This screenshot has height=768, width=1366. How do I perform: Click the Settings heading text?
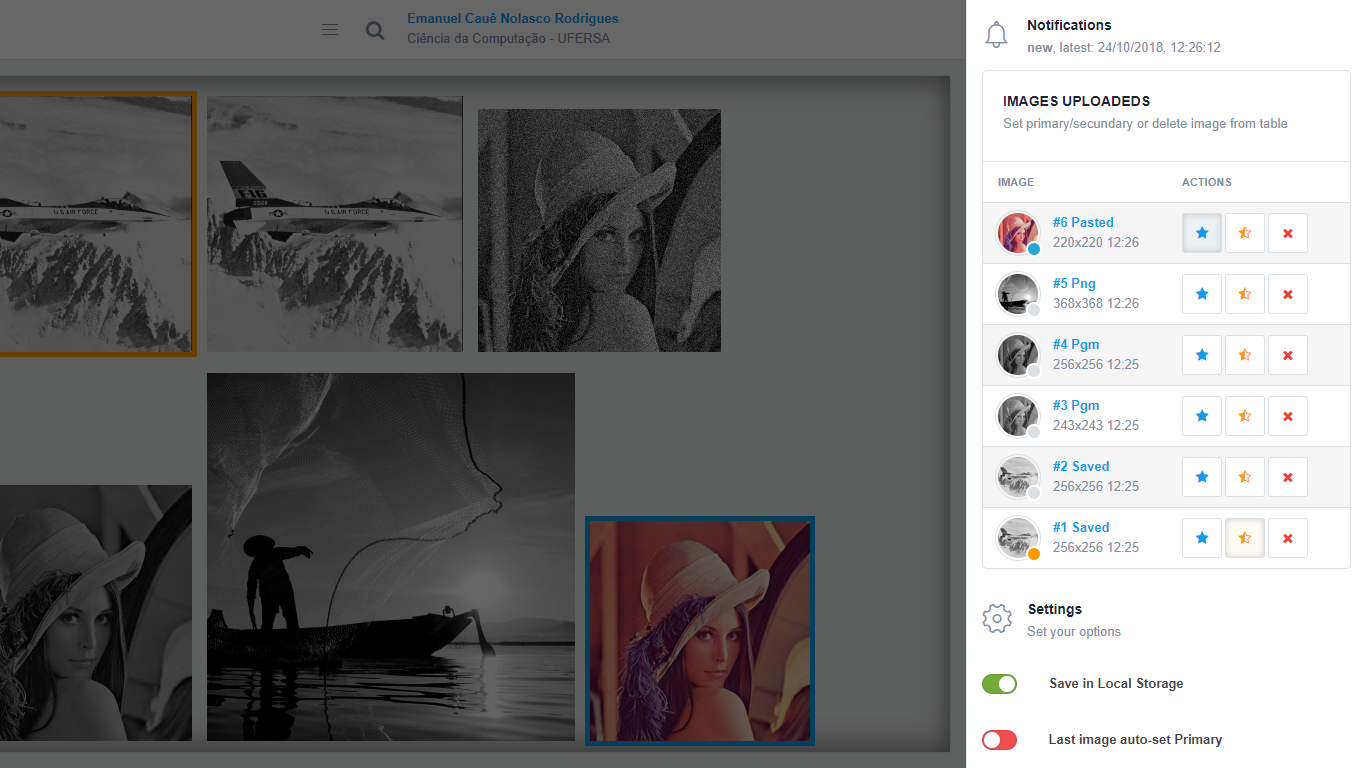(x=1055, y=610)
